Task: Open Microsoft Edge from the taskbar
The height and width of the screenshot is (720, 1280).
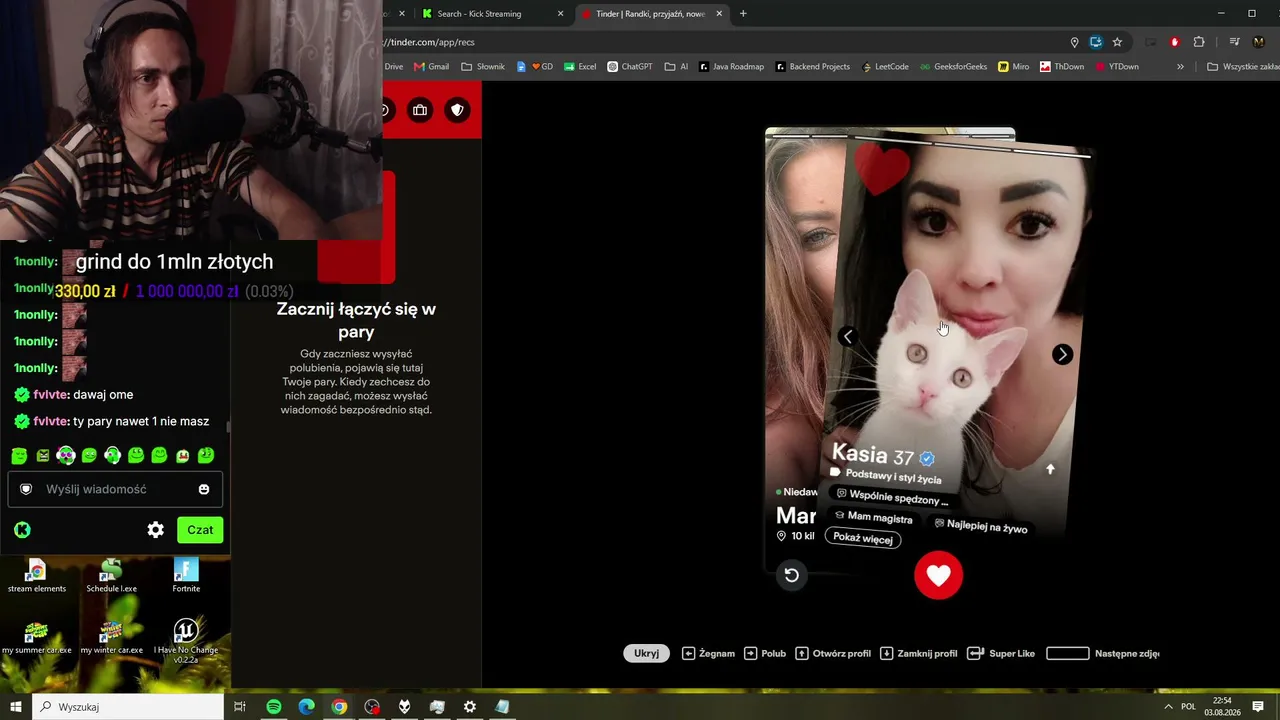Action: tap(307, 706)
